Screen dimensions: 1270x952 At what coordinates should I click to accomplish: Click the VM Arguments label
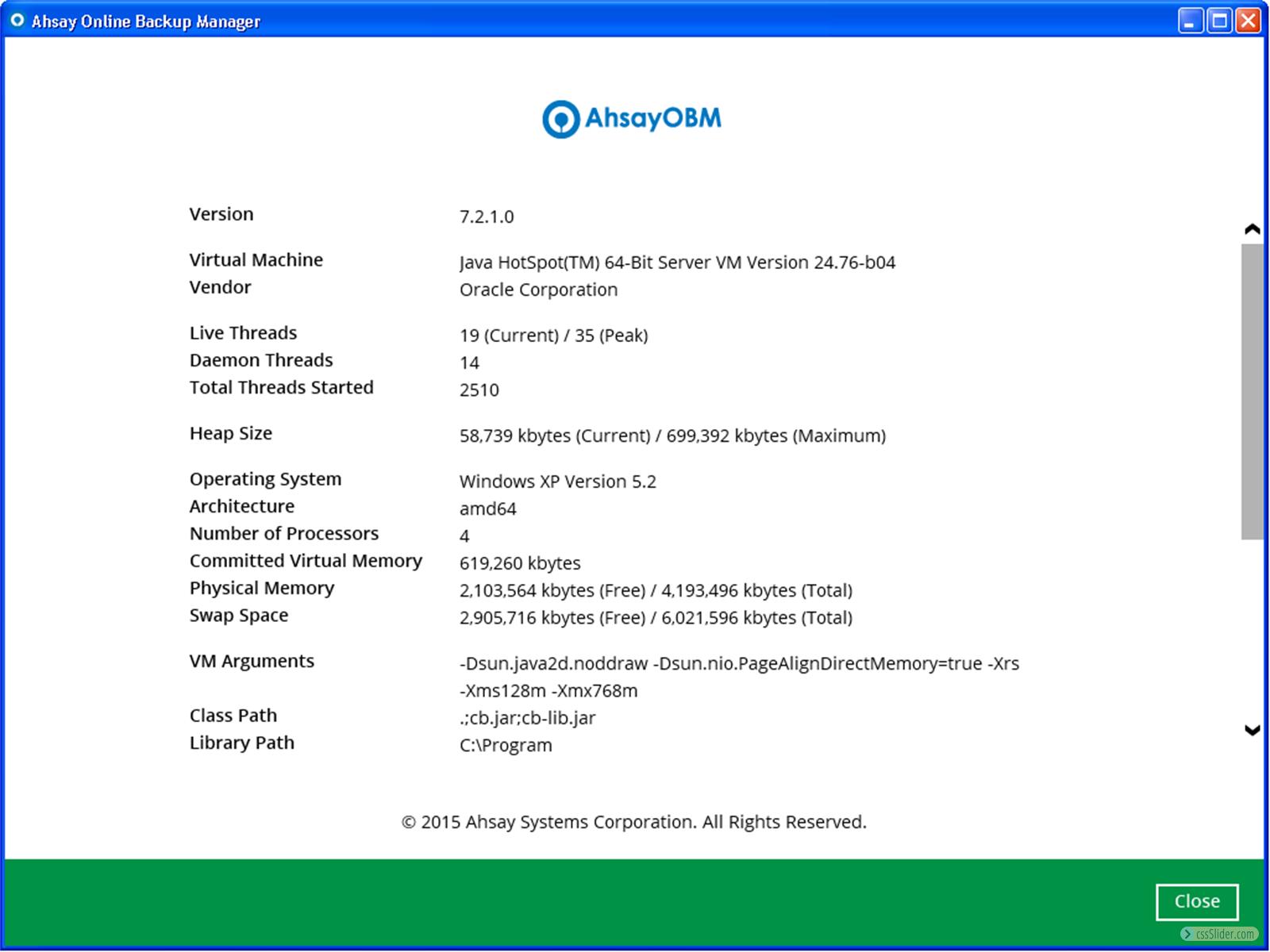coord(252,661)
